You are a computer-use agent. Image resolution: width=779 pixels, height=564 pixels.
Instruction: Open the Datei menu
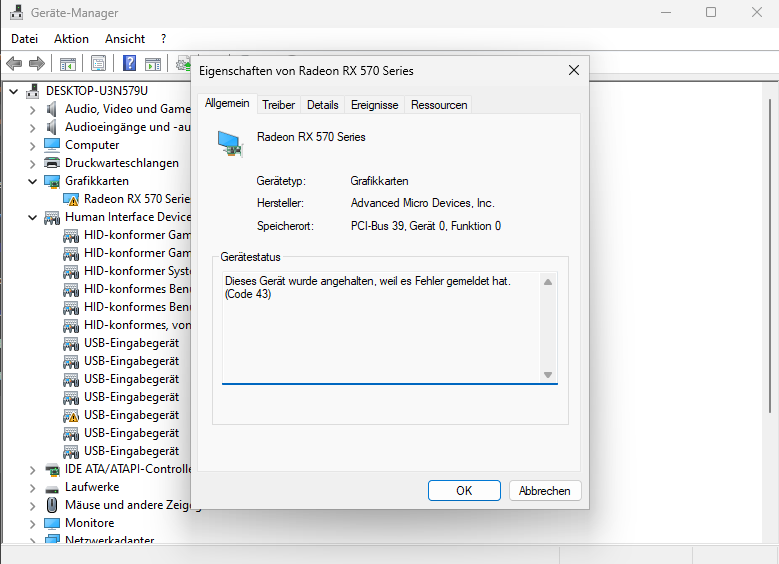coord(24,39)
